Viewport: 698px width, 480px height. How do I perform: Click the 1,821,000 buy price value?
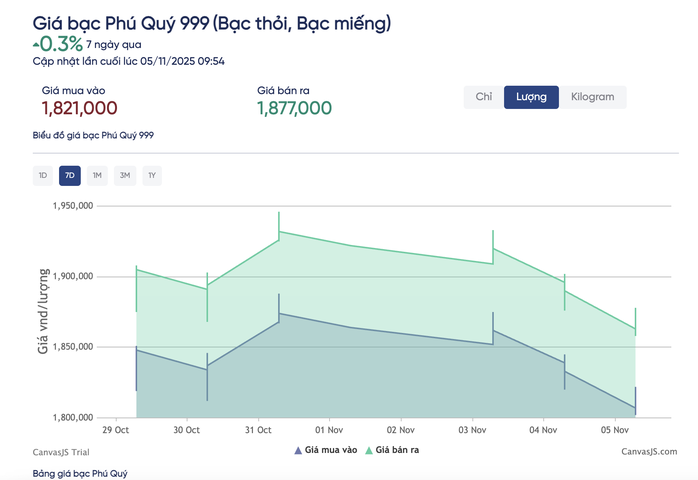point(79,108)
